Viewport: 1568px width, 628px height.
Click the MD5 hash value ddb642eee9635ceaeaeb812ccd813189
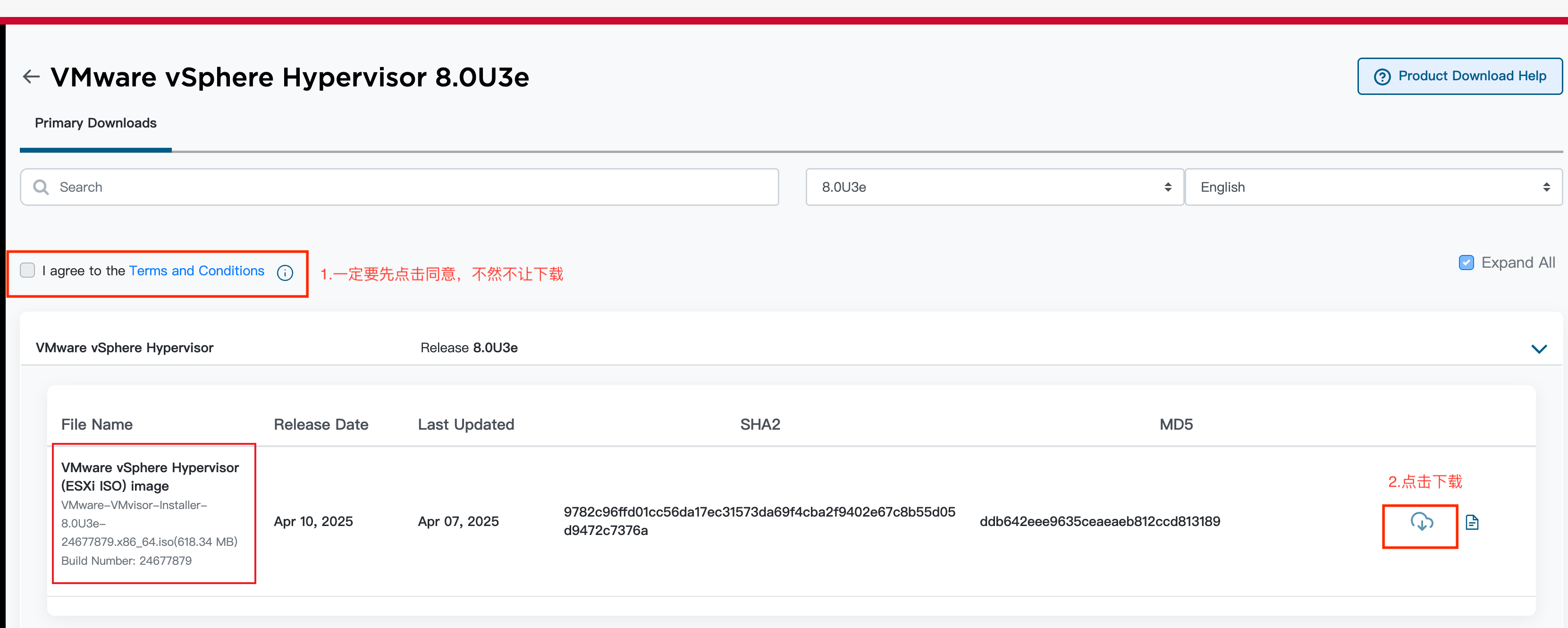pos(1100,521)
